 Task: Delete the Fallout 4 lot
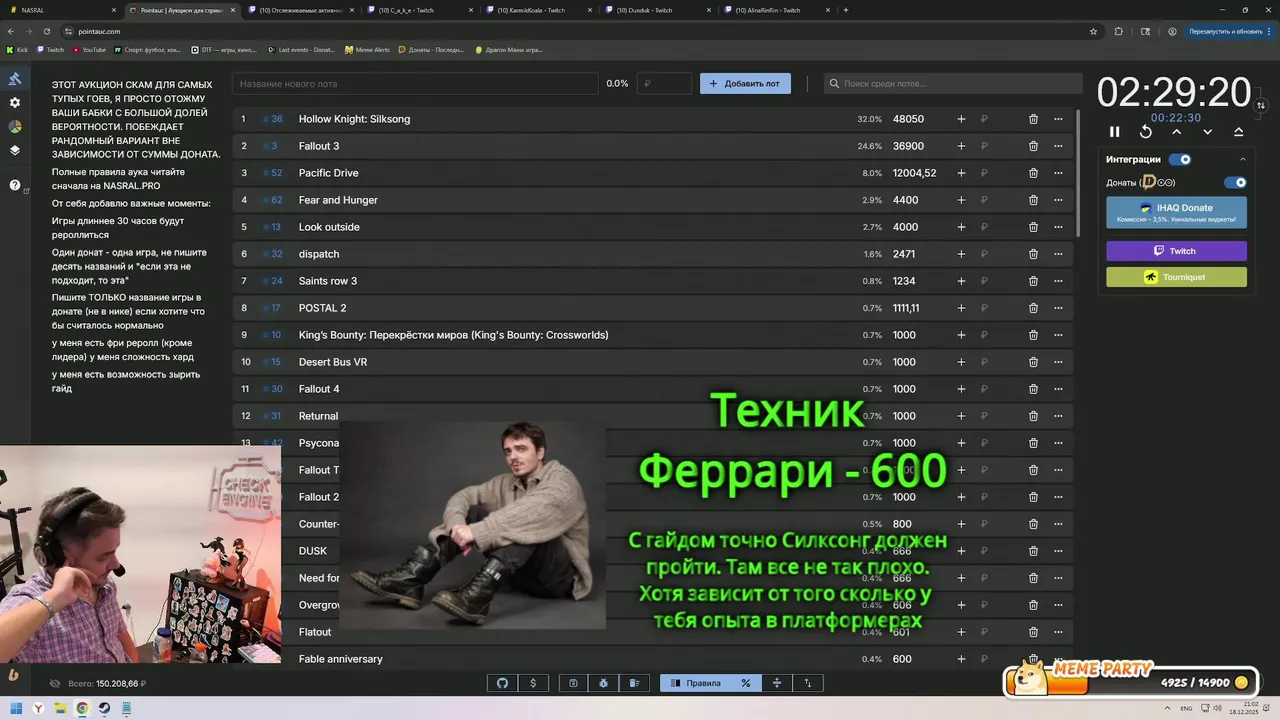pyautogui.click(x=1033, y=389)
